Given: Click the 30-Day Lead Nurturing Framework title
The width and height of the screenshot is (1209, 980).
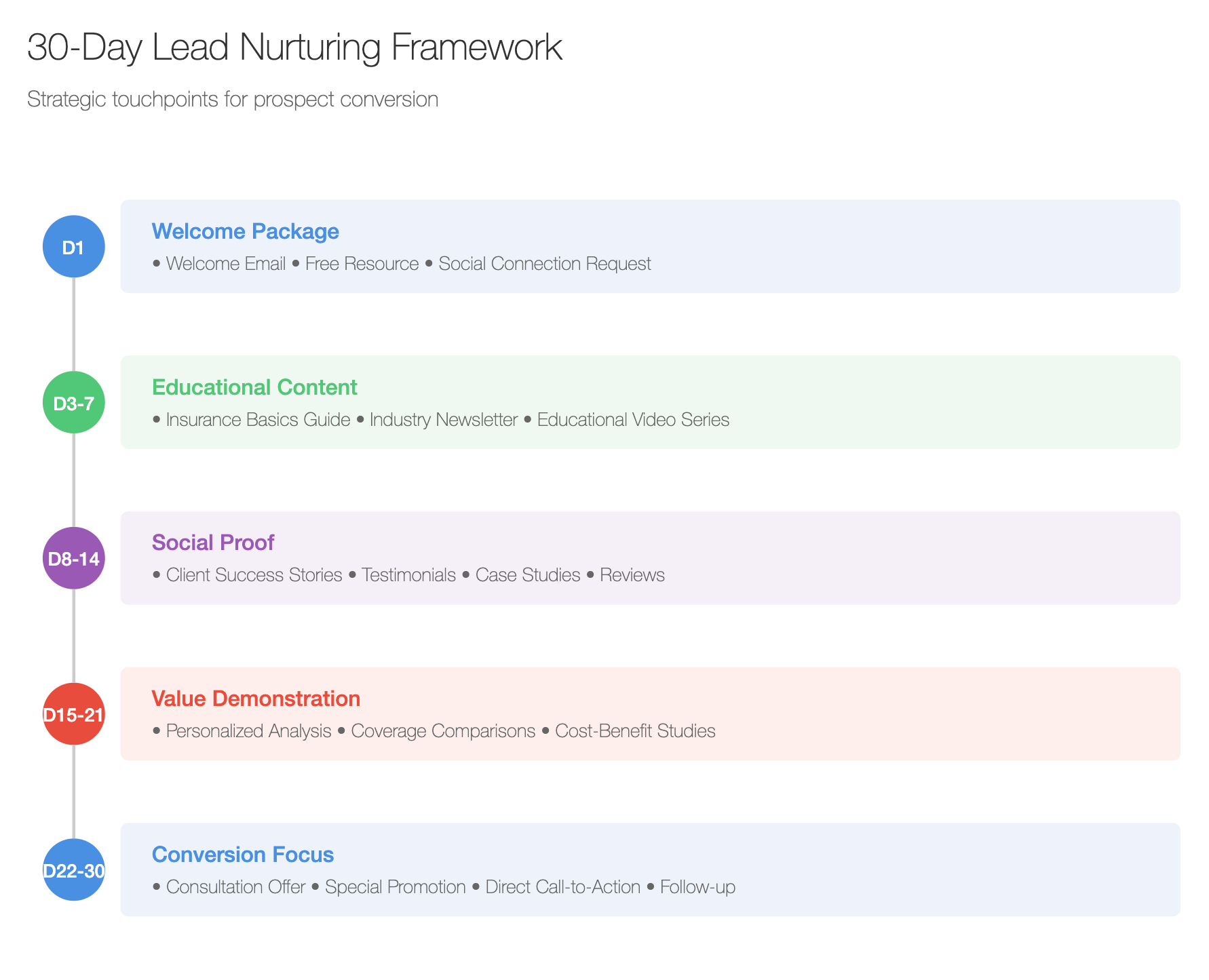Looking at the screenshot, I should (x=295, y=47).
